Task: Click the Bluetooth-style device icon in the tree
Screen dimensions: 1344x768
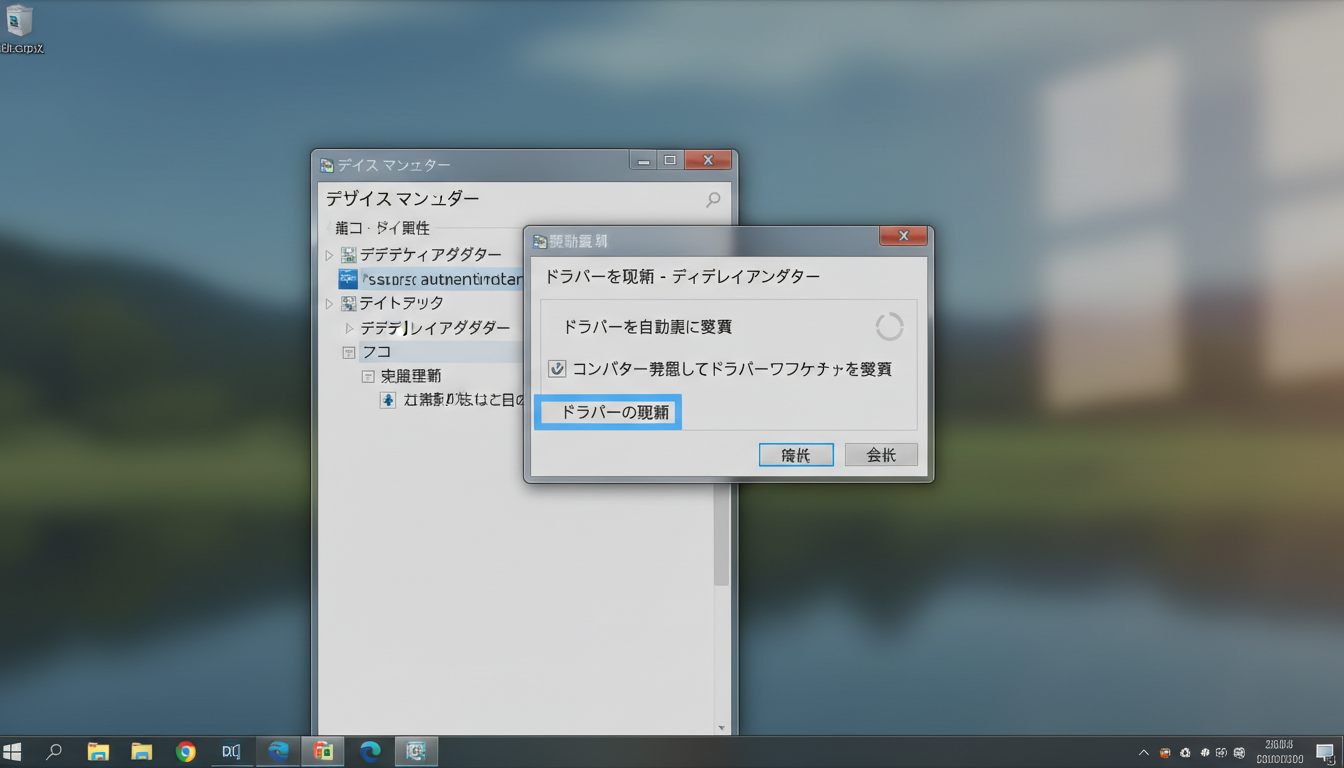Action: (x=388, y=400)
